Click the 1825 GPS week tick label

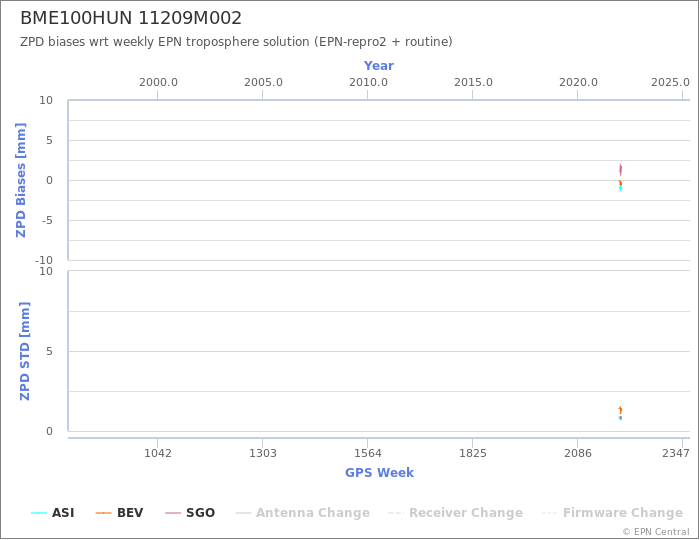pyautogui.click(x=473, y=453)
